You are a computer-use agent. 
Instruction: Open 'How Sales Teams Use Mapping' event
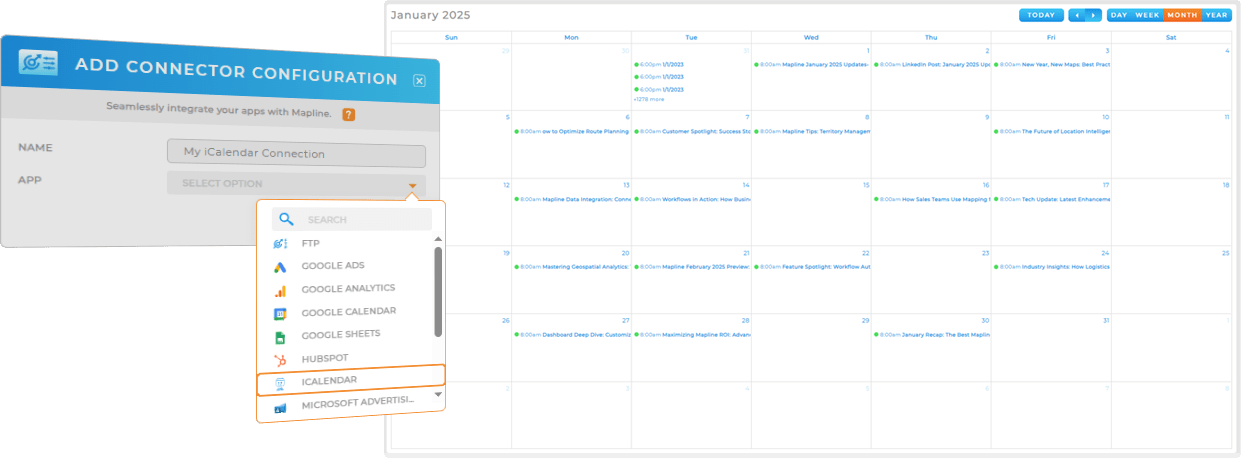coord(931,199)
